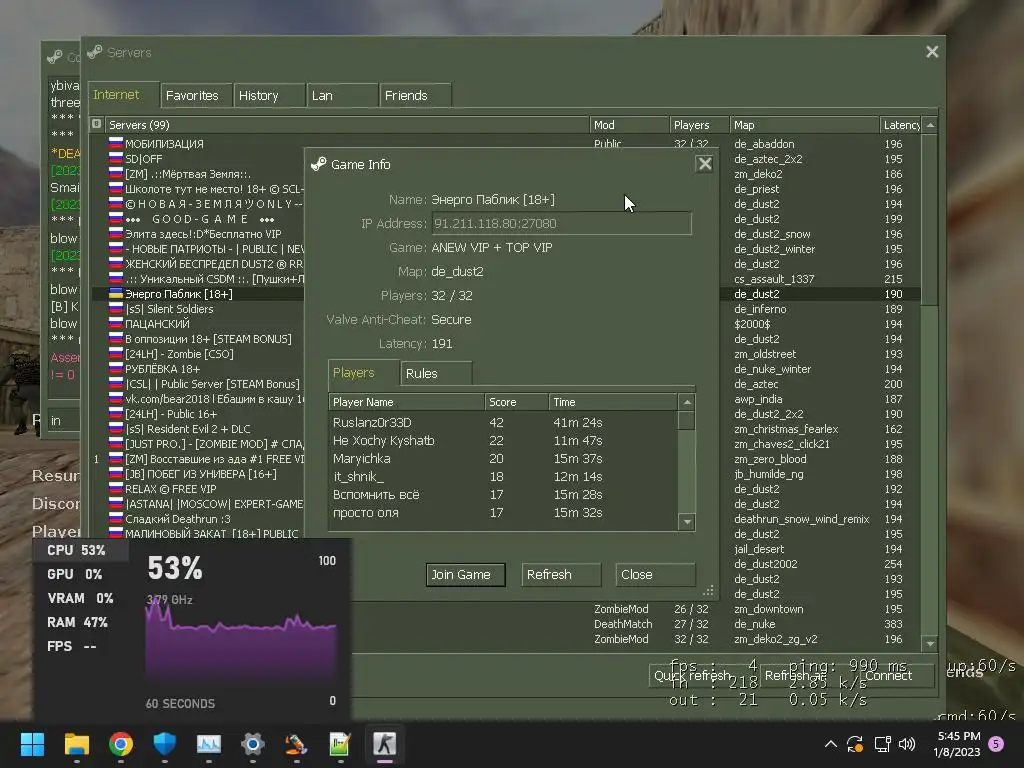Sort servers by Latency column
This screenshot has height=768, width=1024.
click(901, 125)
